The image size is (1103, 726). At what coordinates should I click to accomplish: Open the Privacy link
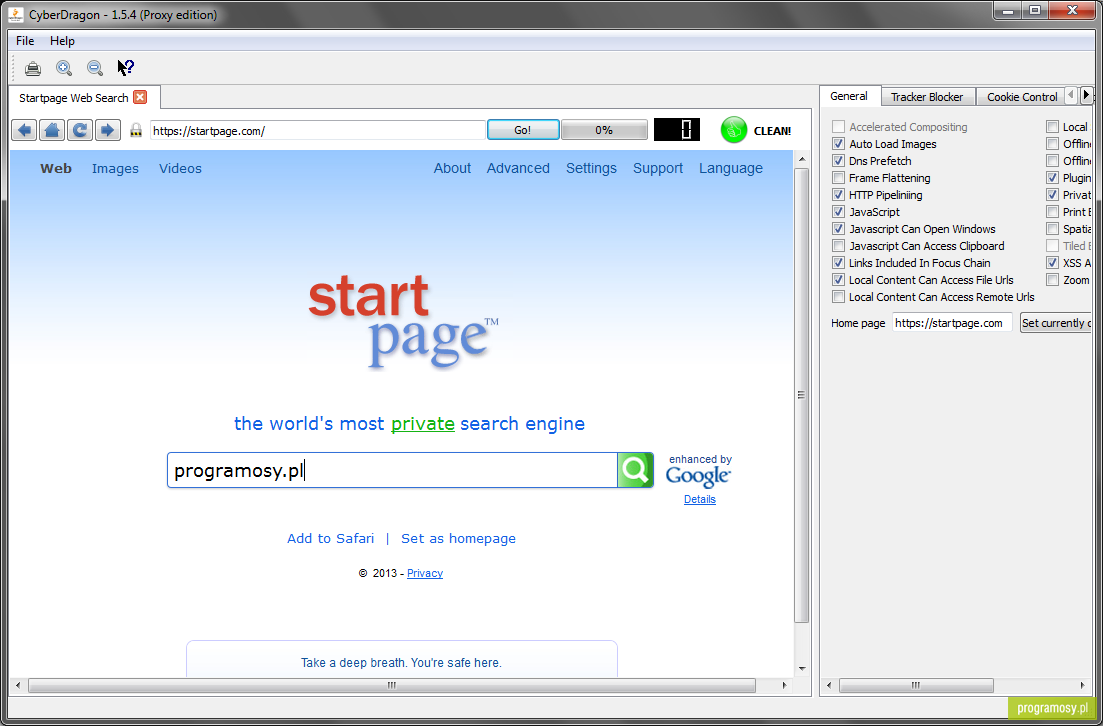tap(425, 573)
